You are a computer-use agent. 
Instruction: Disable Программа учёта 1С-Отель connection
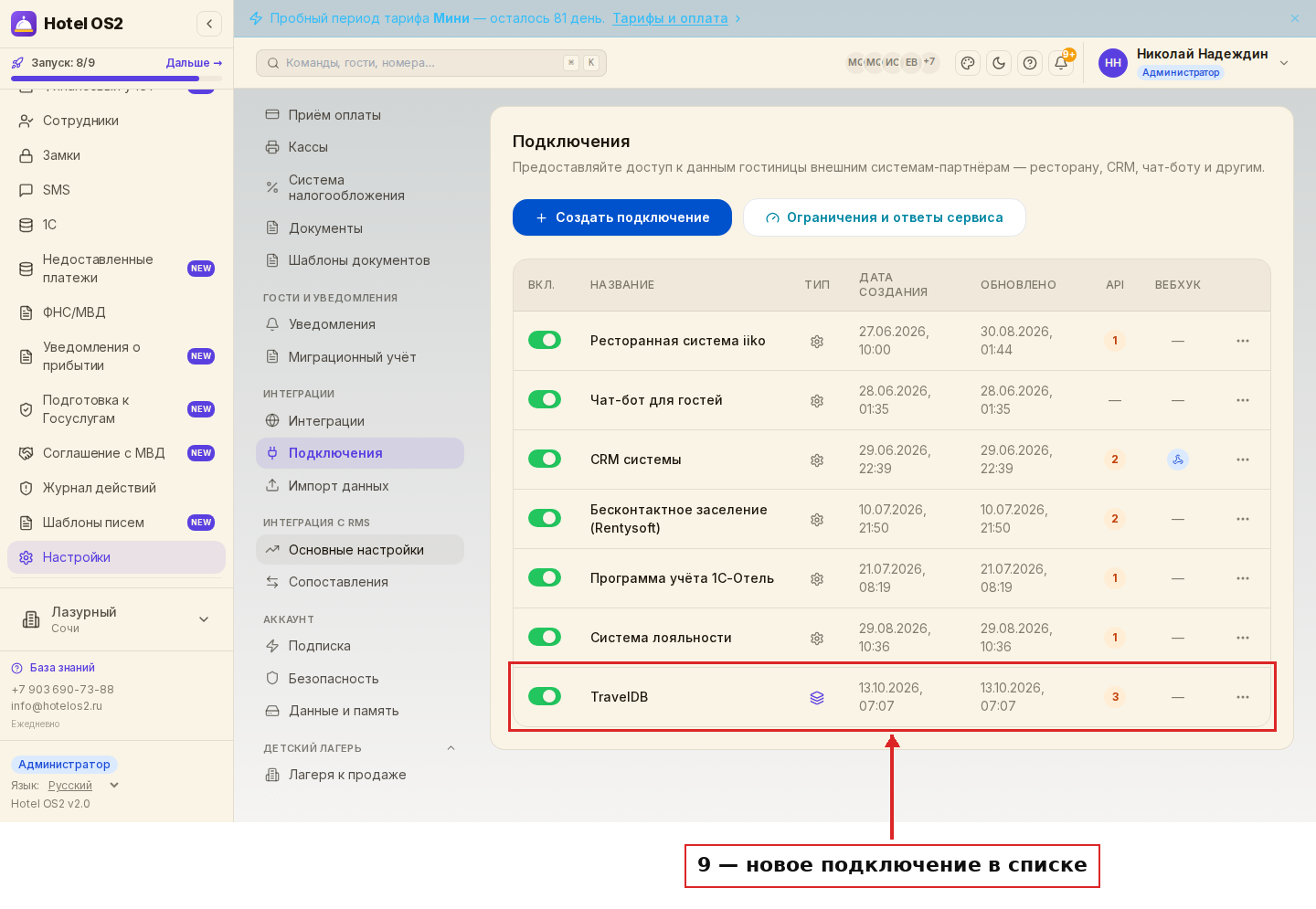[x=545, y=577]
